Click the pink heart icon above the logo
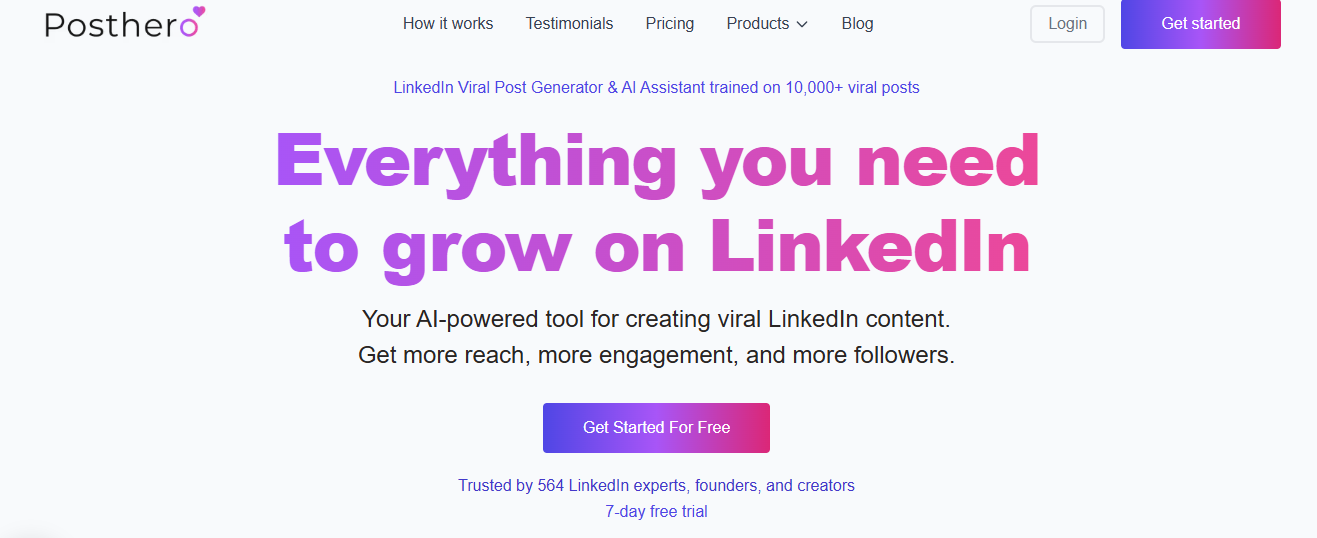The width and height of the screenshot is (1317, 538). click(x=198, y=13)
